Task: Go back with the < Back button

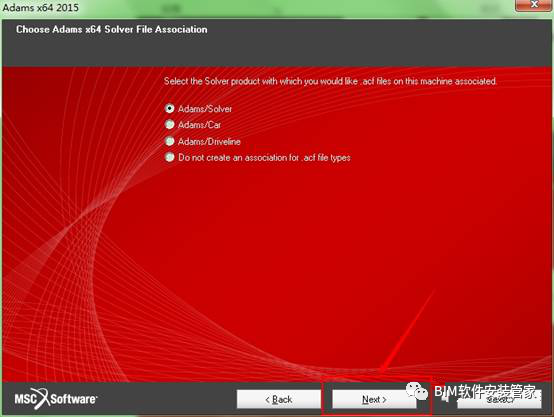Action: coord(279,399)
